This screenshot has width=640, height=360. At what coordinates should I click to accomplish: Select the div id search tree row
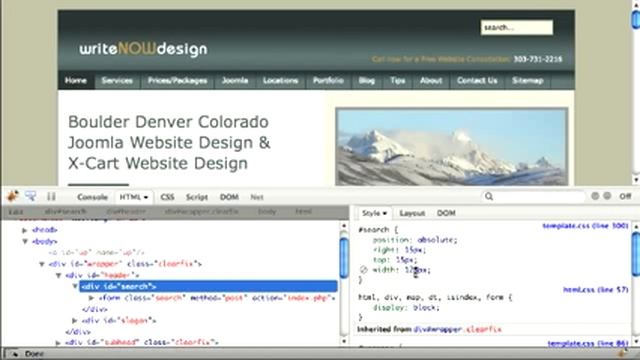208,286
